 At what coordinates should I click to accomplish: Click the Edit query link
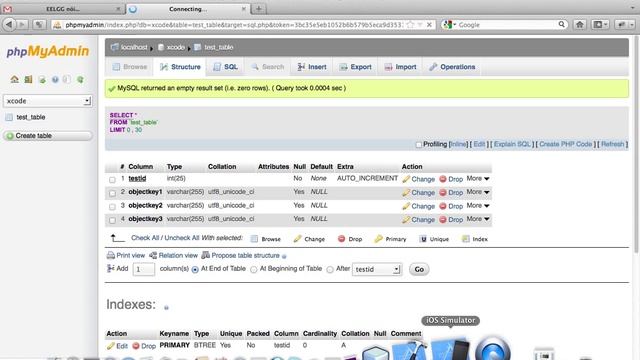click(x=479, y=144)
